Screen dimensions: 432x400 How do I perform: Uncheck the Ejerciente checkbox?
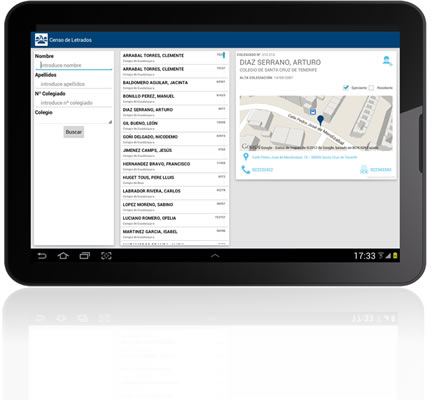[x=346, y=88]
